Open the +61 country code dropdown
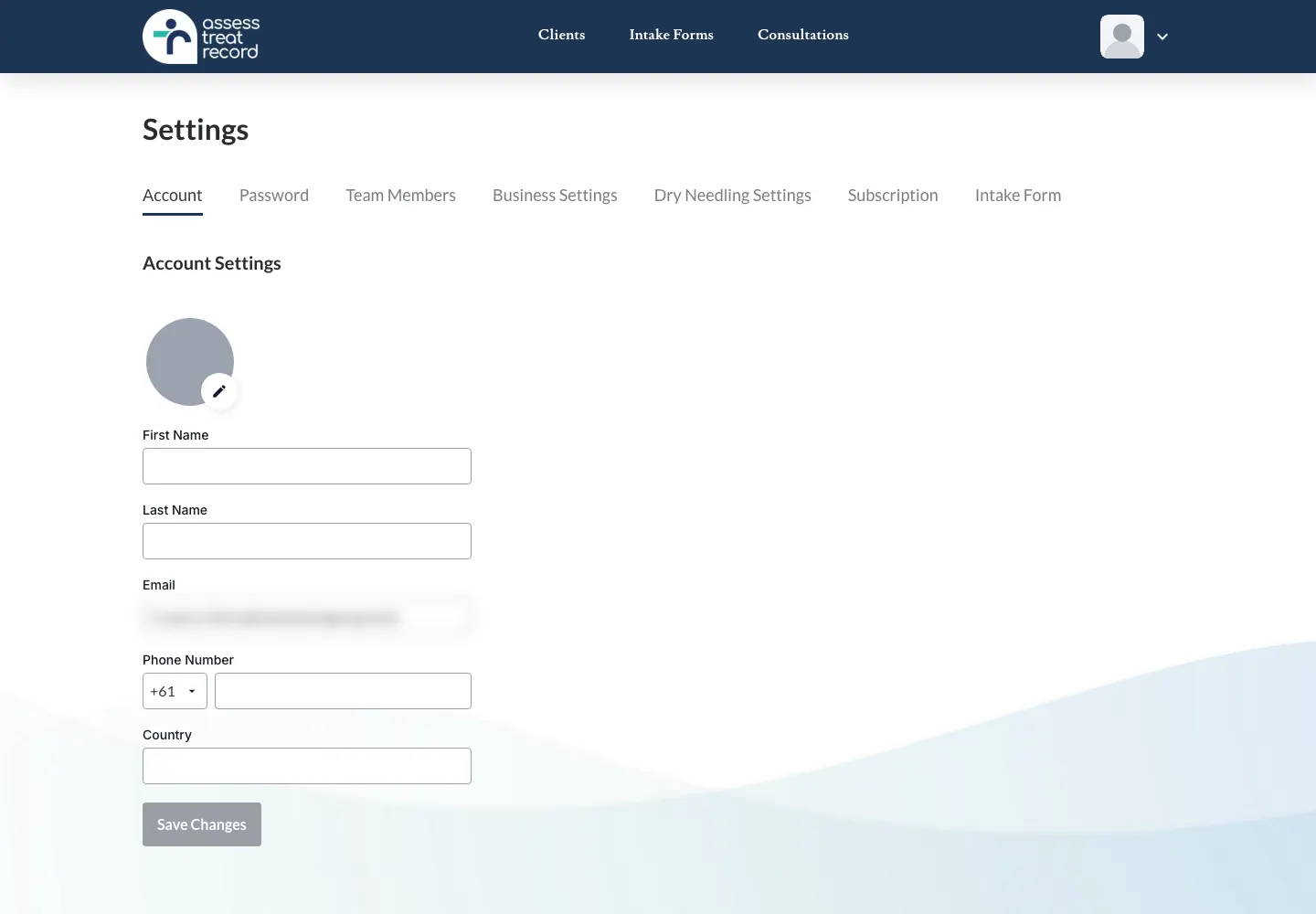 [175, 691]
